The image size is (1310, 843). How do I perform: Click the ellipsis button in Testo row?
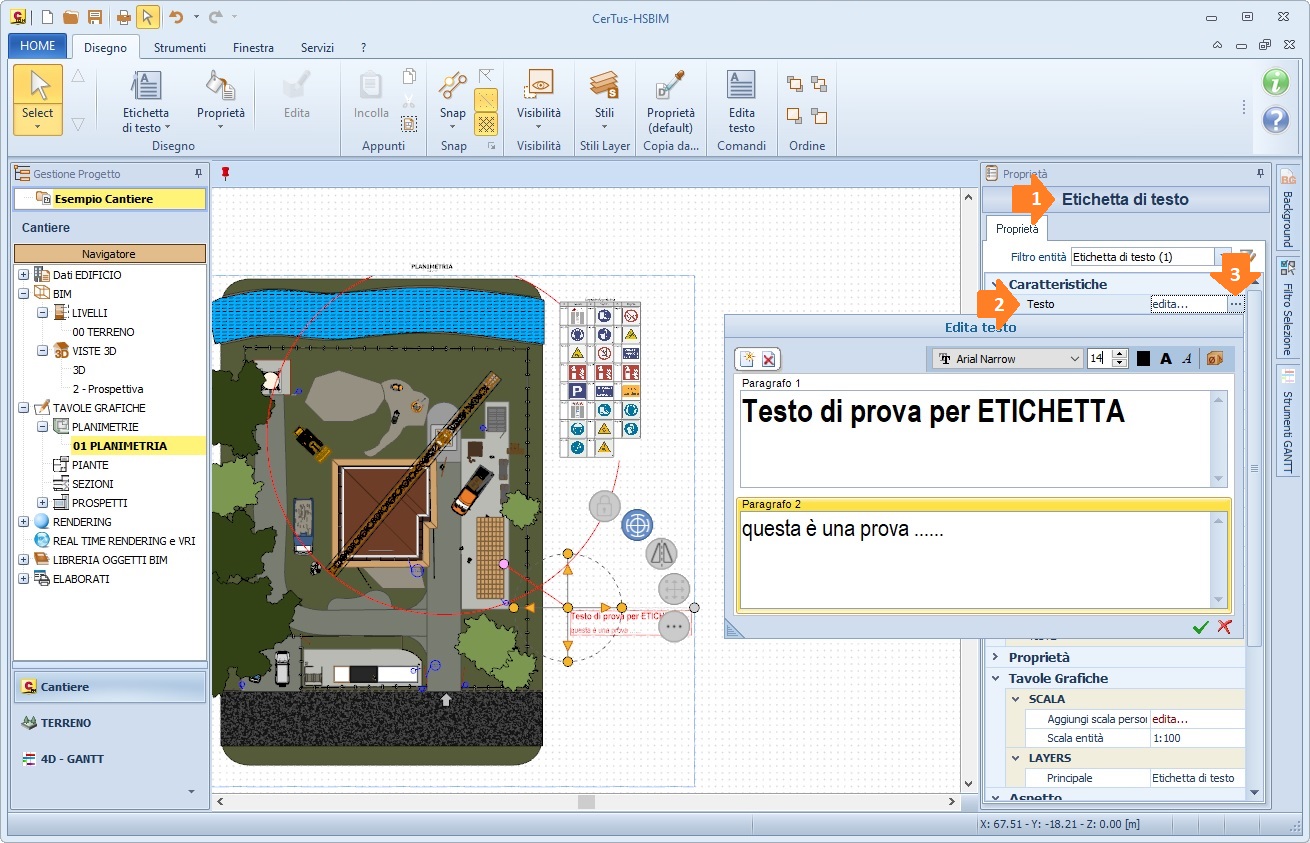tap(1236, 303)
